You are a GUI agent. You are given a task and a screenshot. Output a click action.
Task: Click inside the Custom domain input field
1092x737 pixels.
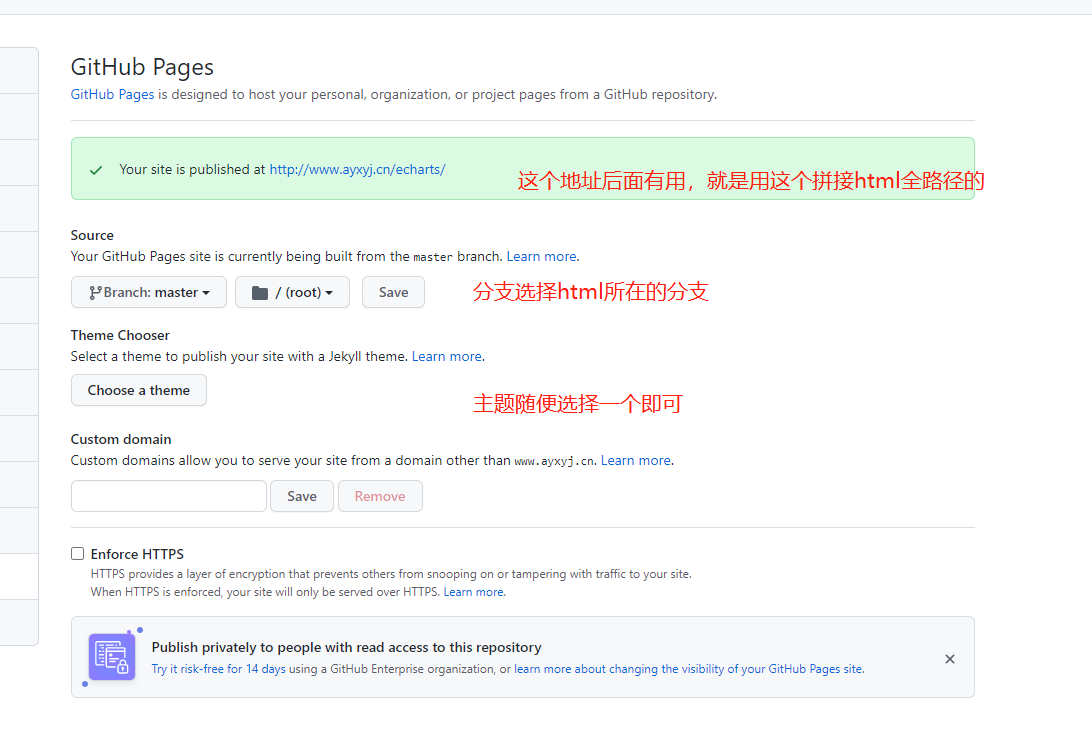(168, 495)
